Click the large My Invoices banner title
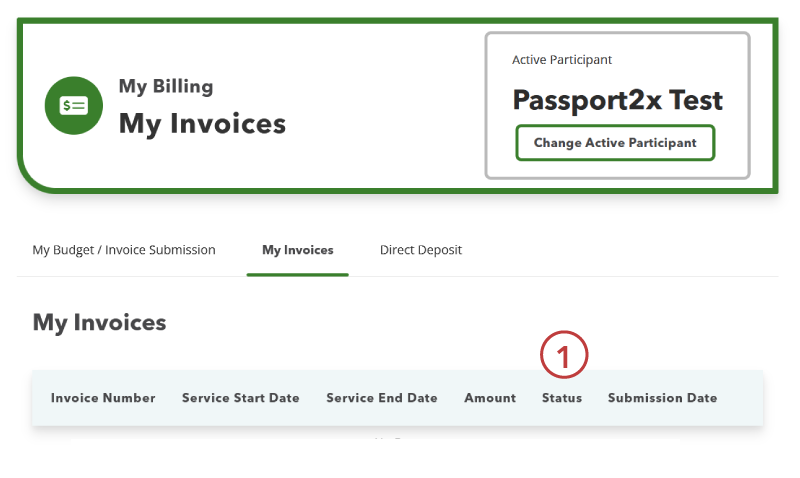This screenshot has width=800, height=478. (x=202, y=124)
